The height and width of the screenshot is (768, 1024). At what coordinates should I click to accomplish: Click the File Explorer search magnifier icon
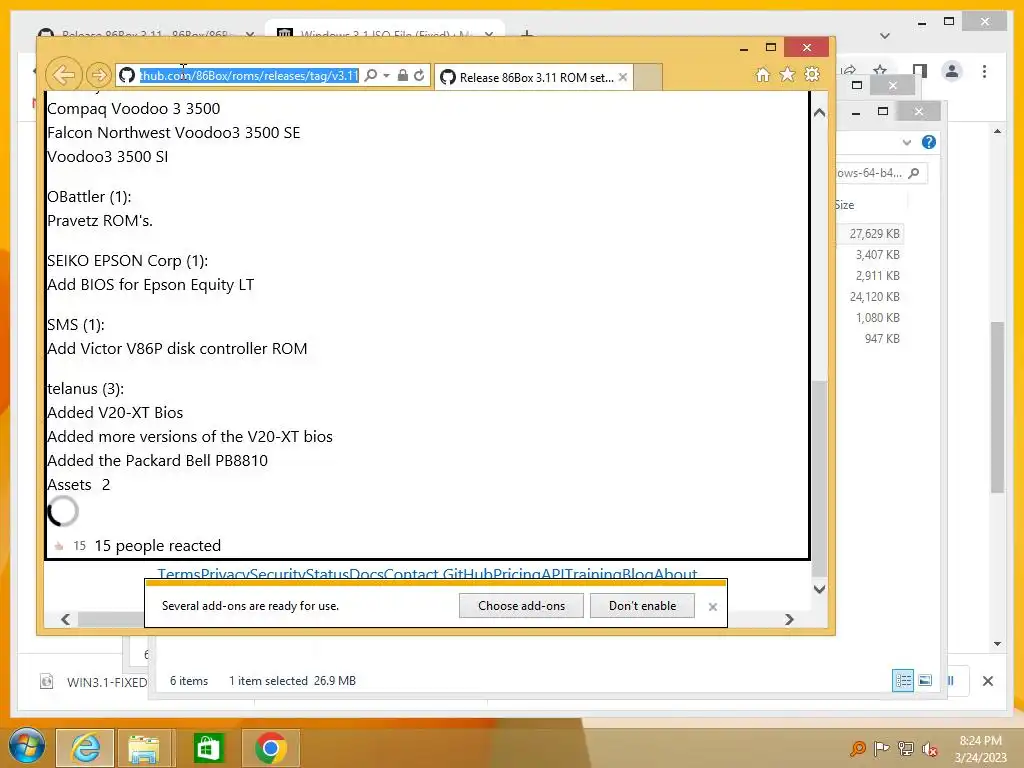coord(914,173)
